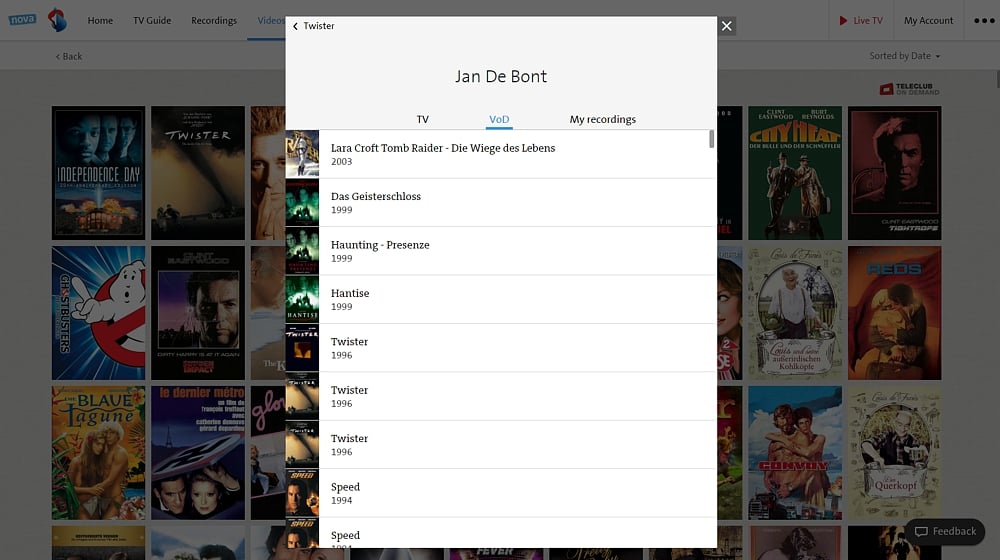Click the Teleclub On Demand logo
Screen dimensions: 1000x560
click(x=909, y=89)
